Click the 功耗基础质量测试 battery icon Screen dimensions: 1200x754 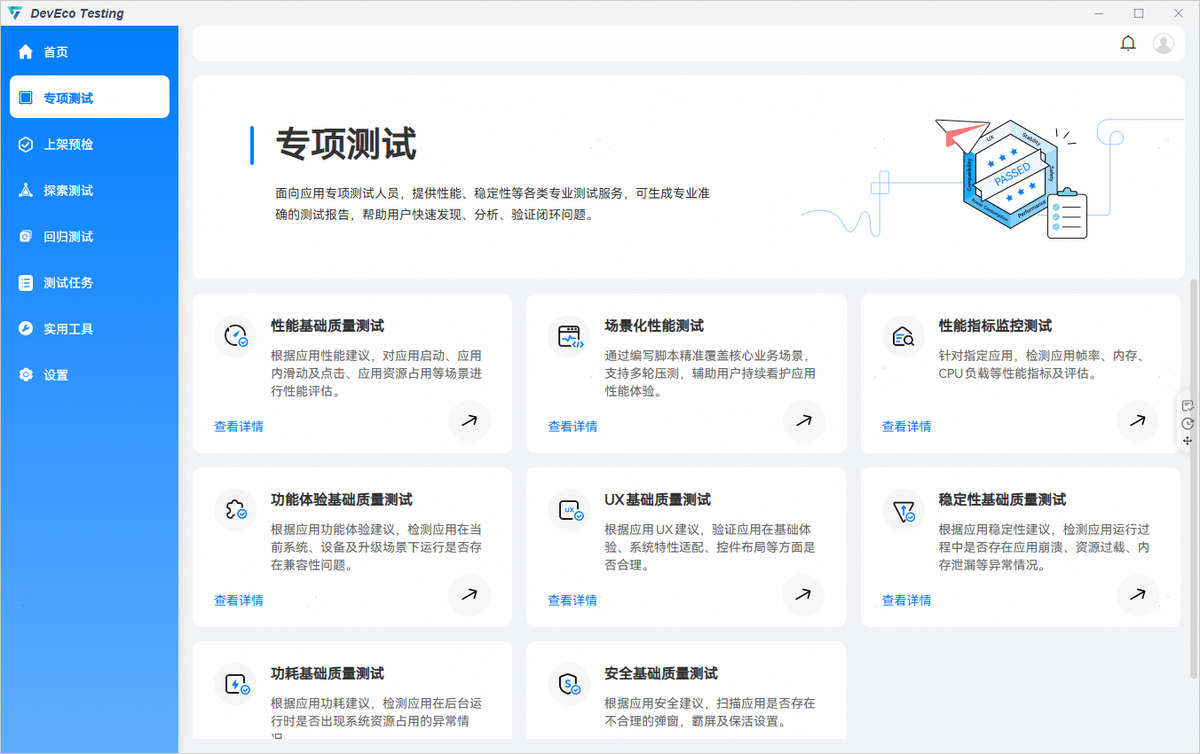pos(236,685)
